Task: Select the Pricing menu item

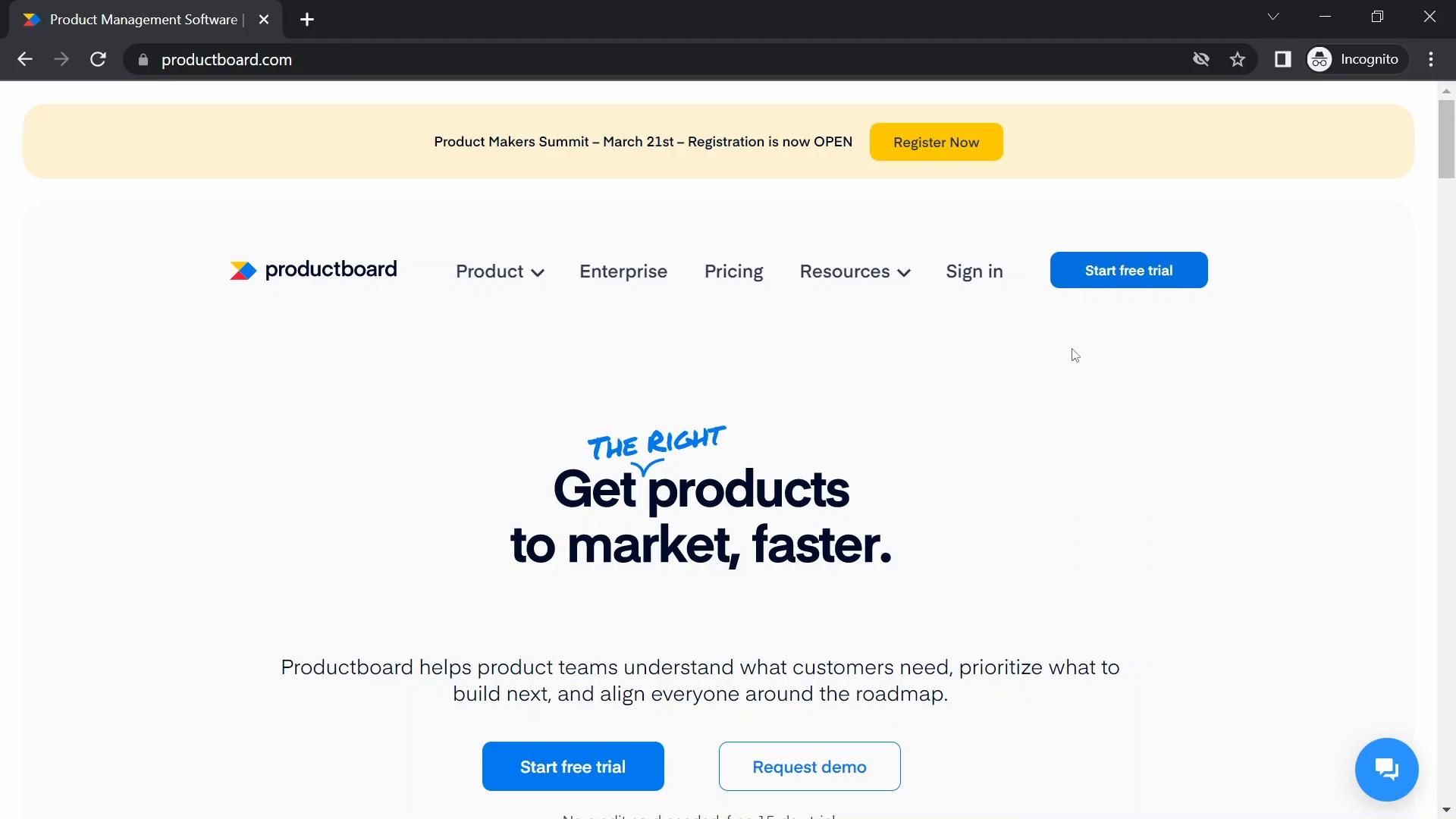Action: pyautogui.click(x=733, y=270)
